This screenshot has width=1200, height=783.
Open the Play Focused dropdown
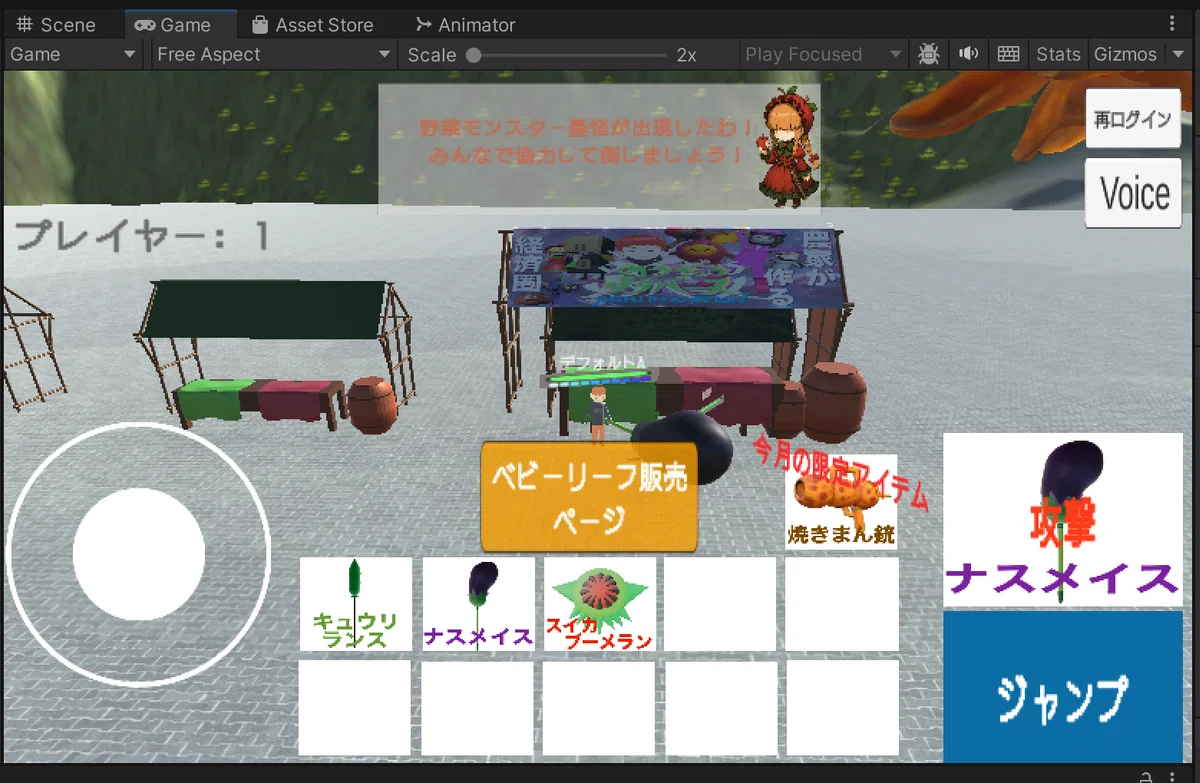(822, 54)
